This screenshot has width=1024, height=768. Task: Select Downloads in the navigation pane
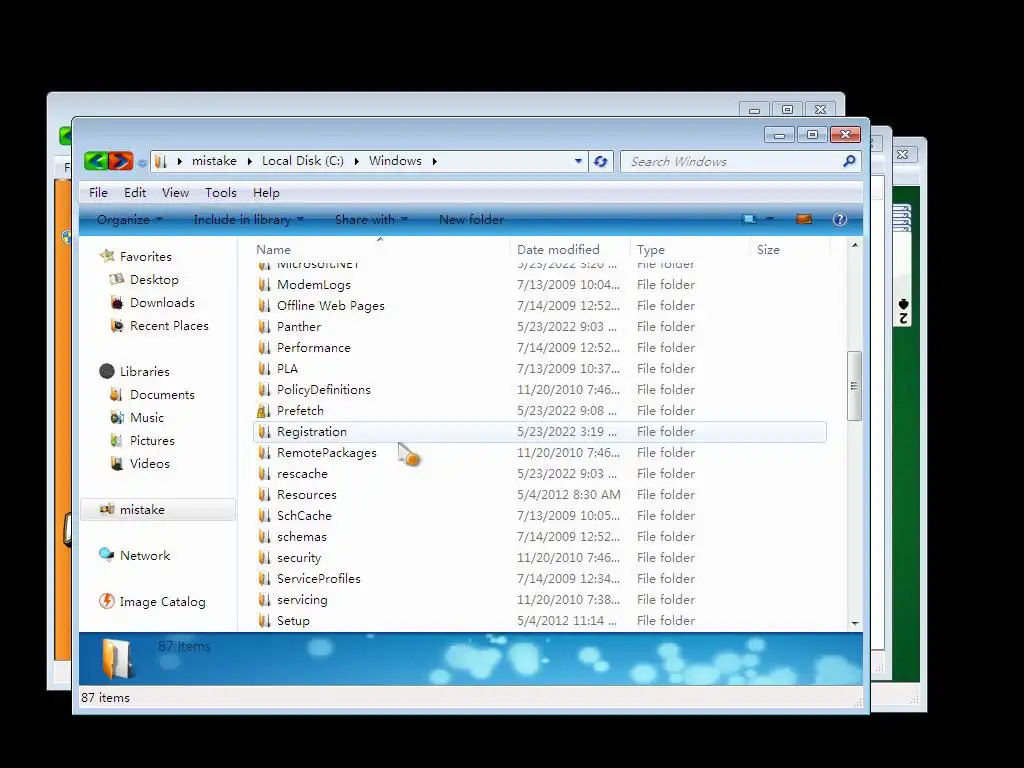(162, 302)
